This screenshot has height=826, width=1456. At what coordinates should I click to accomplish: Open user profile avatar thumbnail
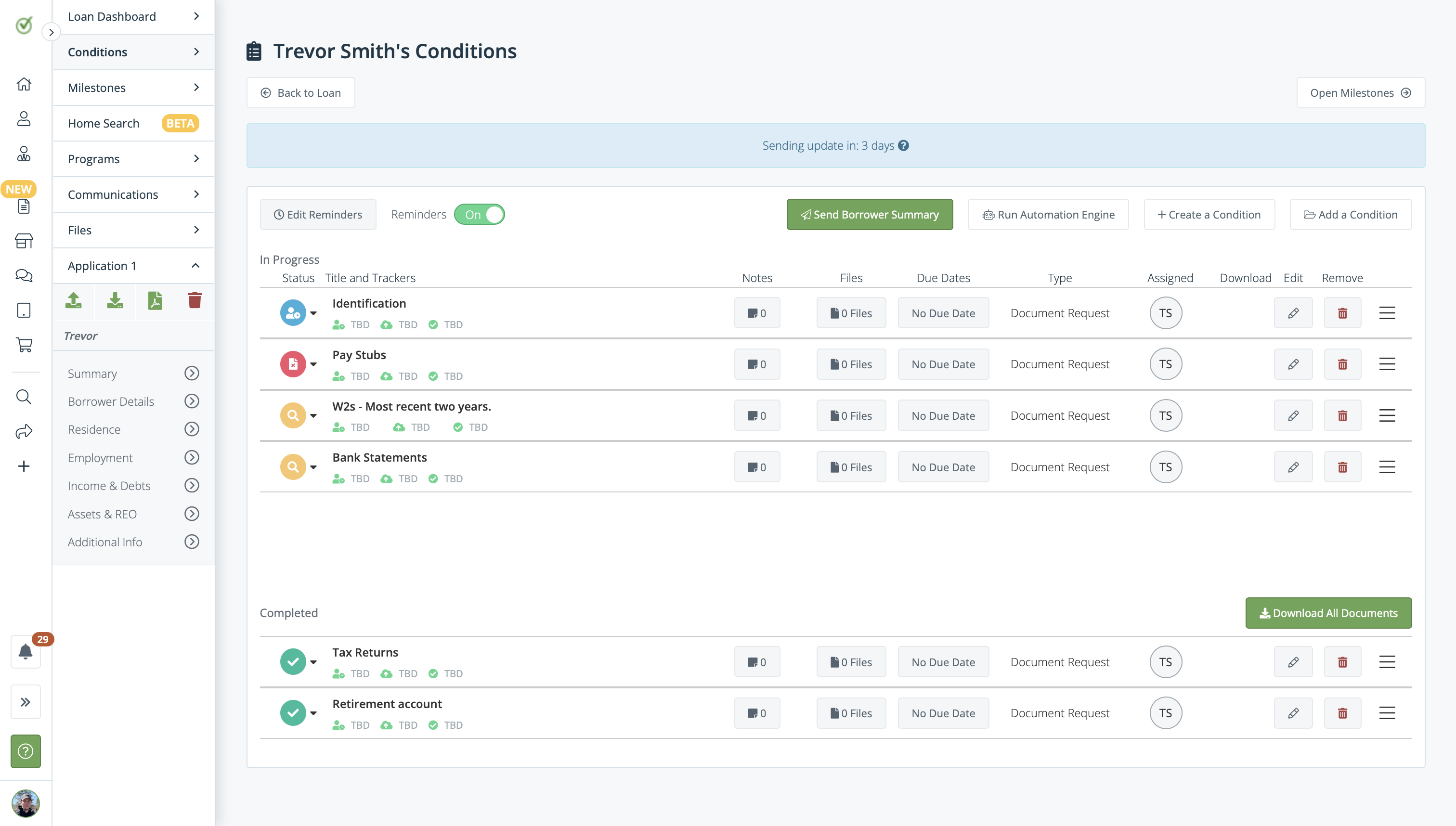26,803
